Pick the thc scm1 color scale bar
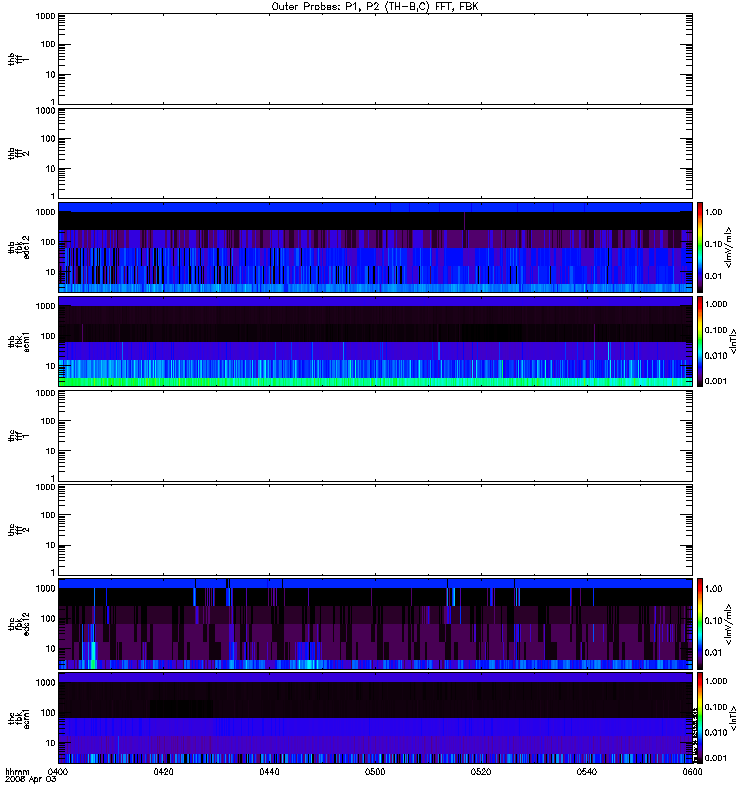Image resolution: width=750 pixels, height=800 pixels. (700, 718)
